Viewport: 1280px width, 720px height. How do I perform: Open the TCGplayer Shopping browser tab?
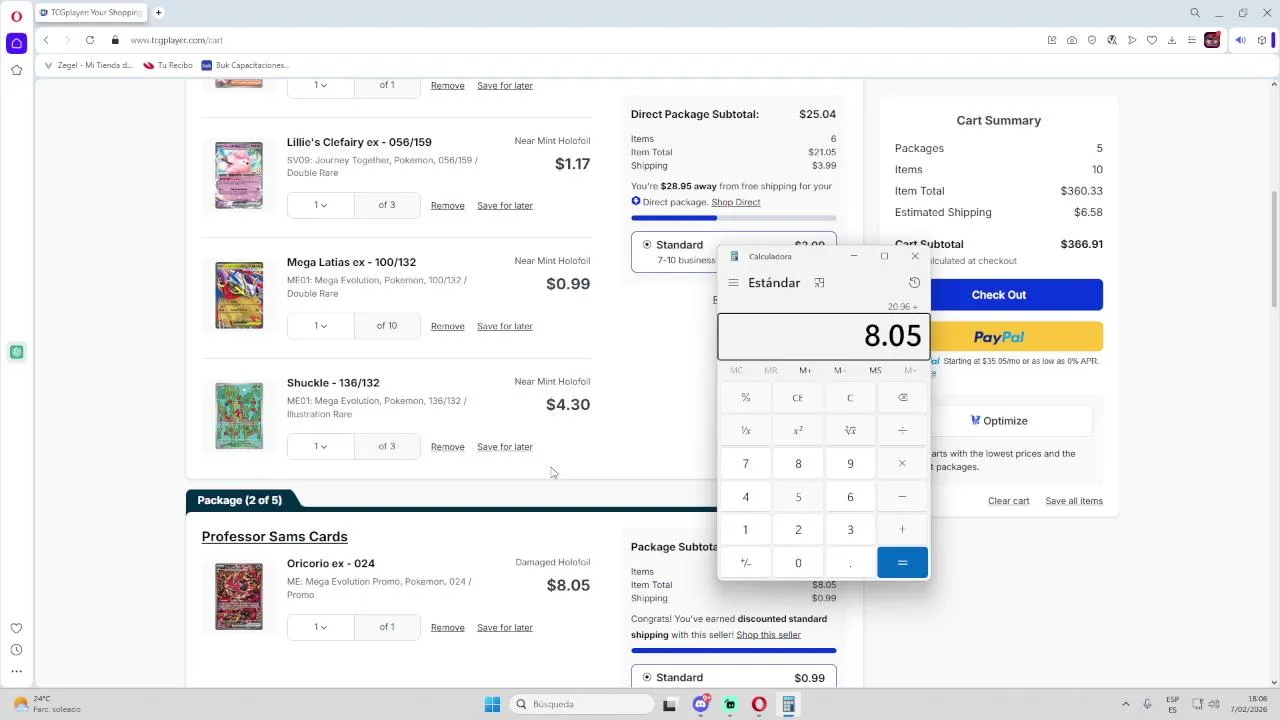[93, 13]
